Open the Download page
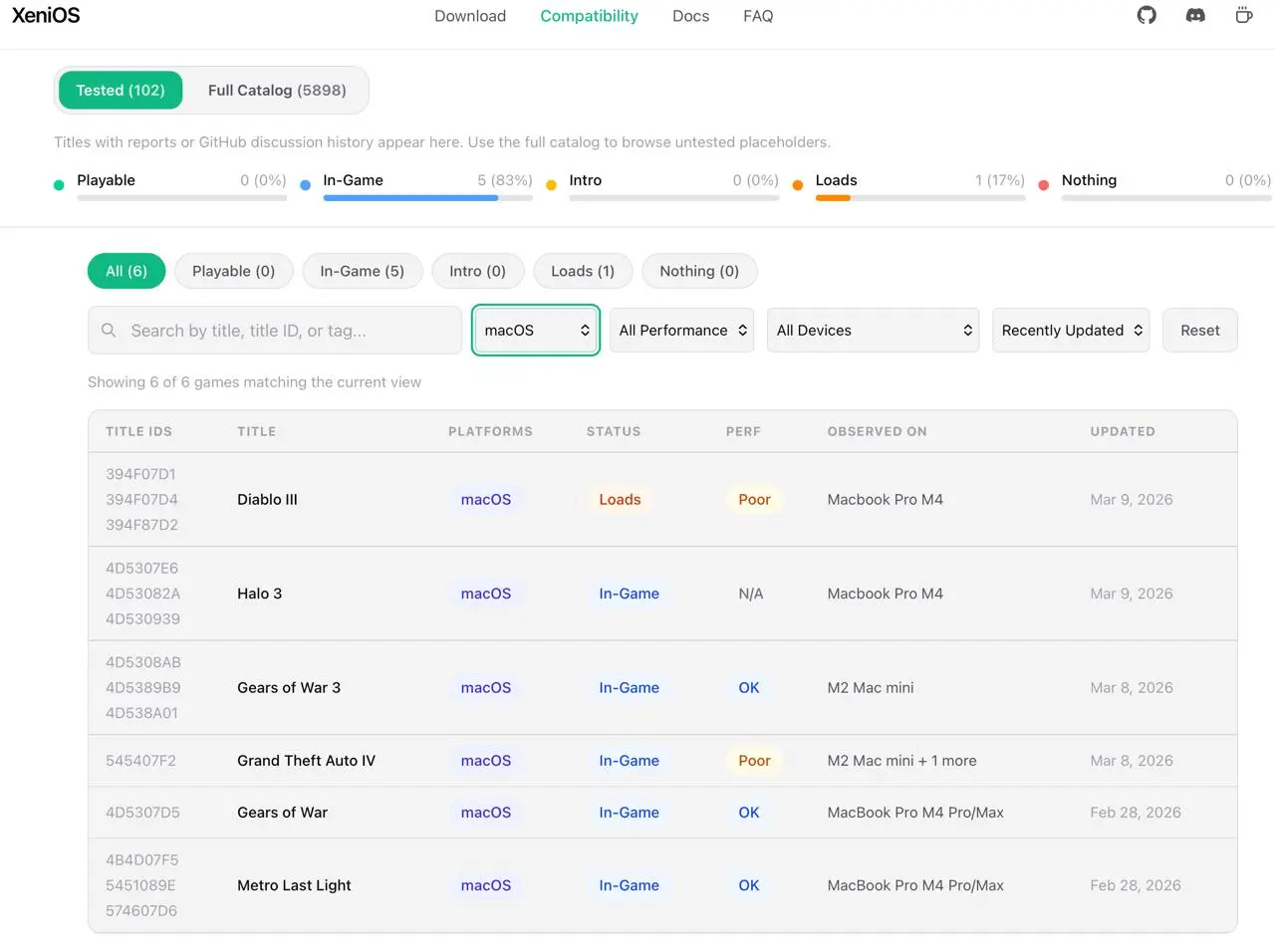The image size is (1275, 952). pos(470,16)
